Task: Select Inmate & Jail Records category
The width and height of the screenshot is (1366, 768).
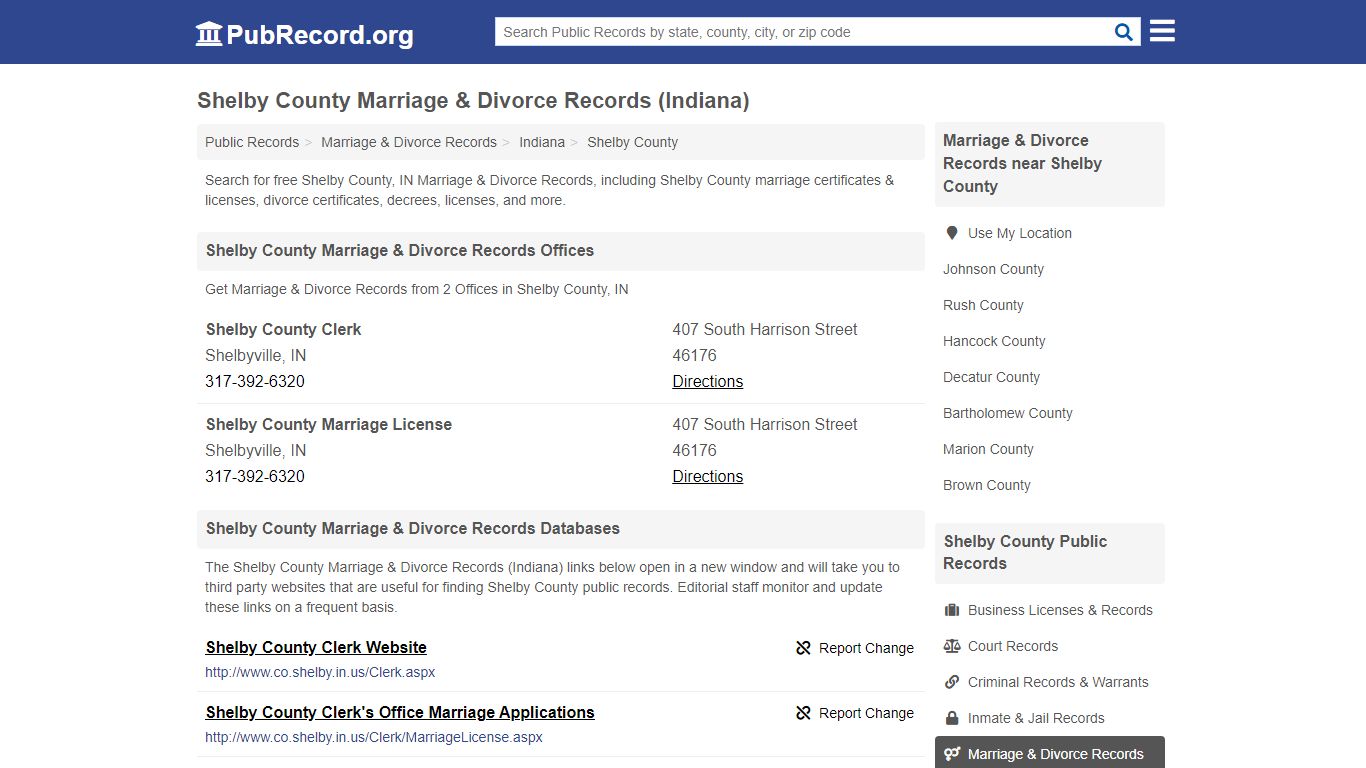Action: [x=1036, y=718]
